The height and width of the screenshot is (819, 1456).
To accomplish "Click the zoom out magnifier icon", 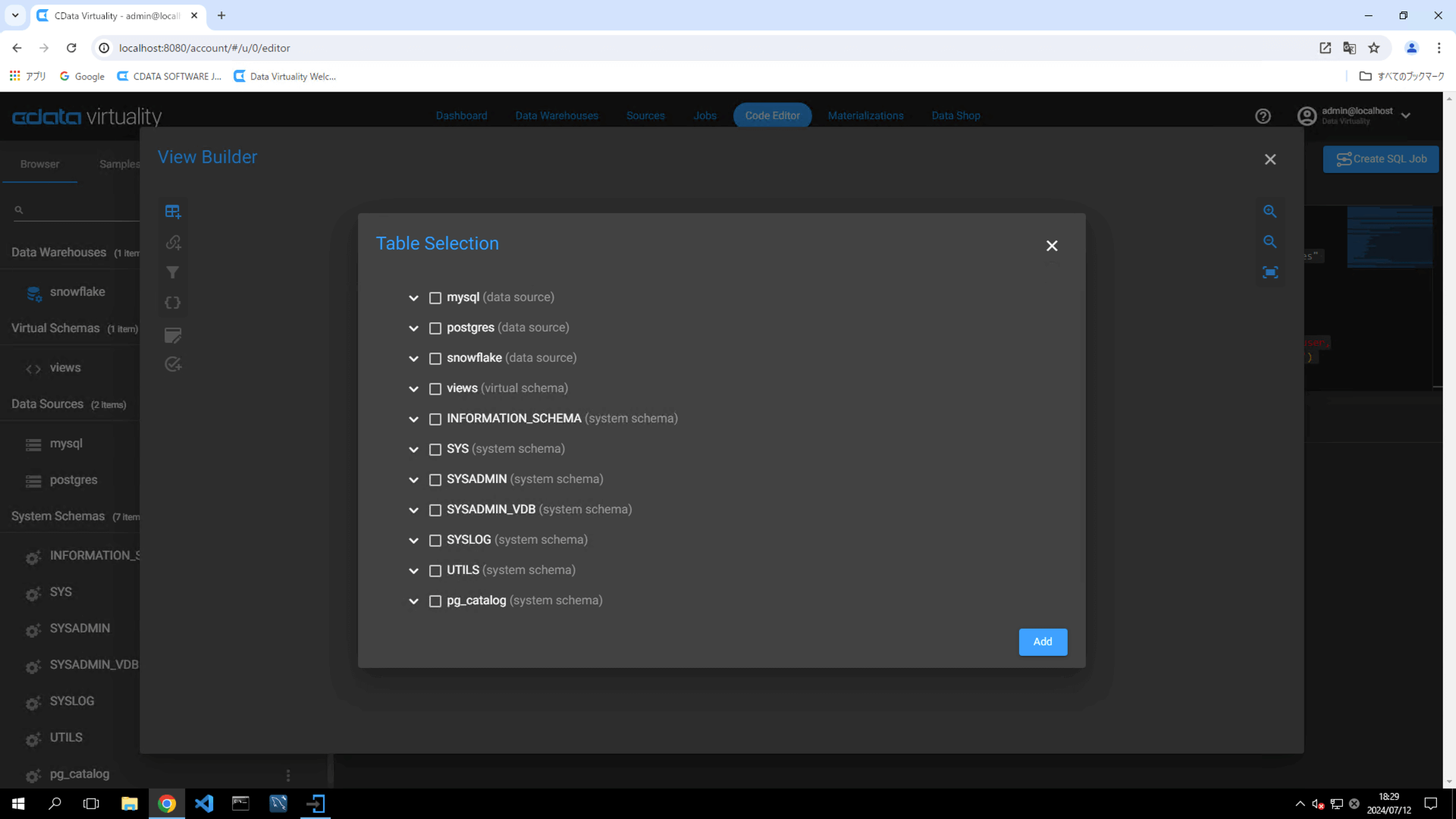I will click(1270, 242).
